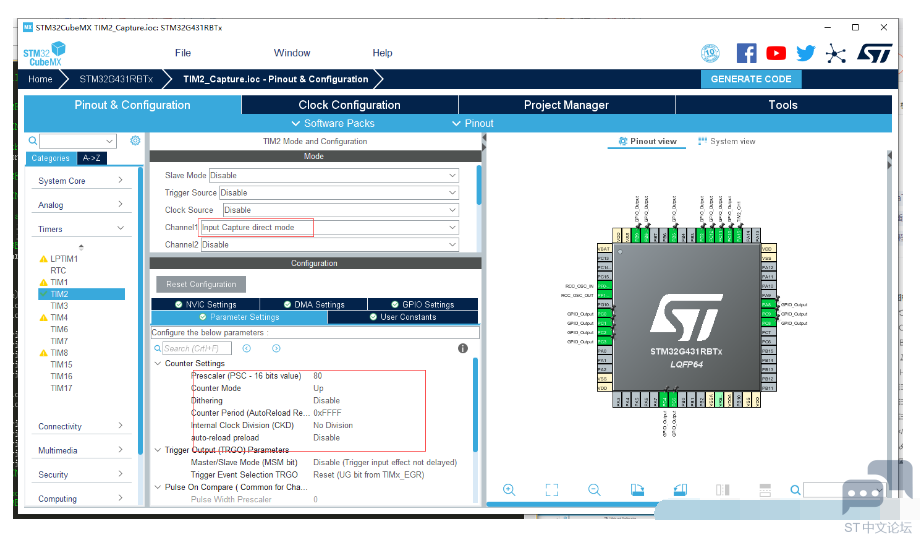Fit the pinout to the window
This screenshot has width=921, height=543.
pos(552,490)
